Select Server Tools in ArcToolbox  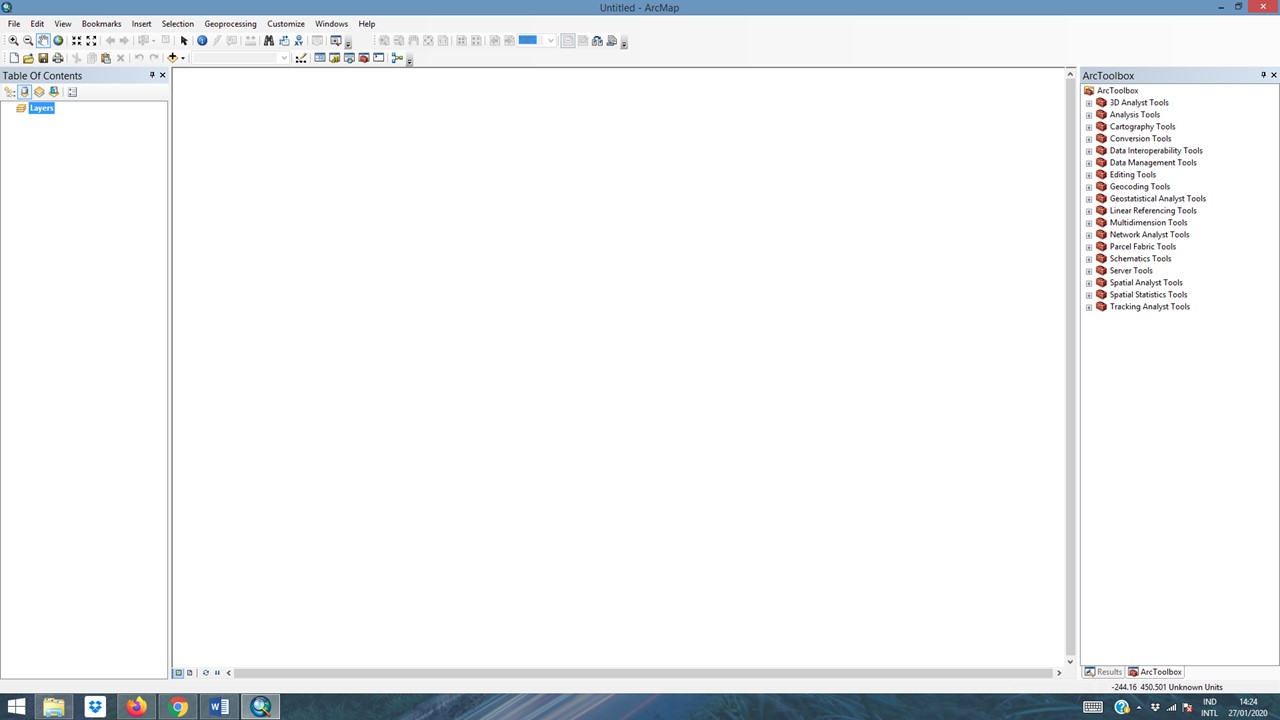[x=1131, y=271]
